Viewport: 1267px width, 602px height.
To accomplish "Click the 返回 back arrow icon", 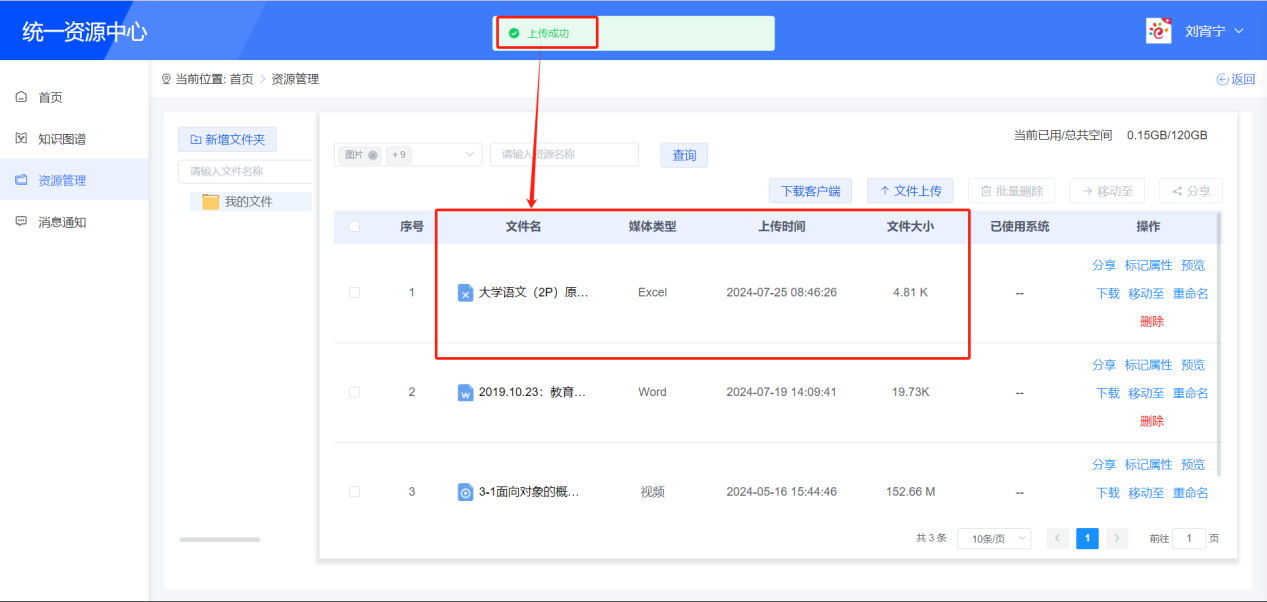I will click(x=1222, y=80).
